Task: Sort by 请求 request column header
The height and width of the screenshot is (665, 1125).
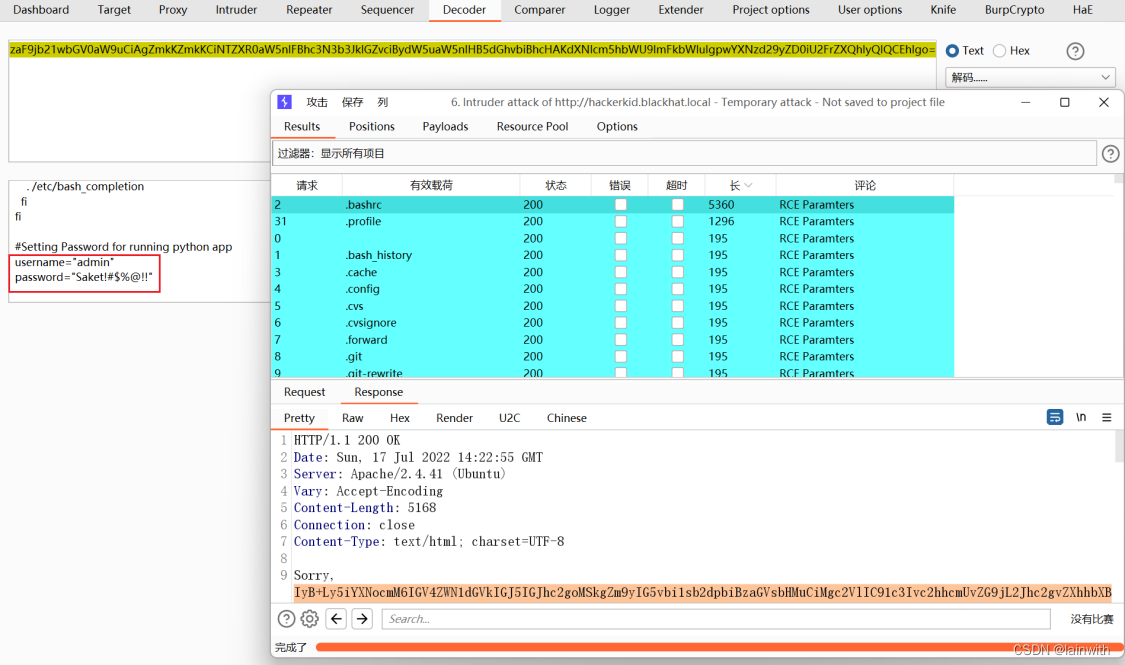Action: (x=306, y=185)
